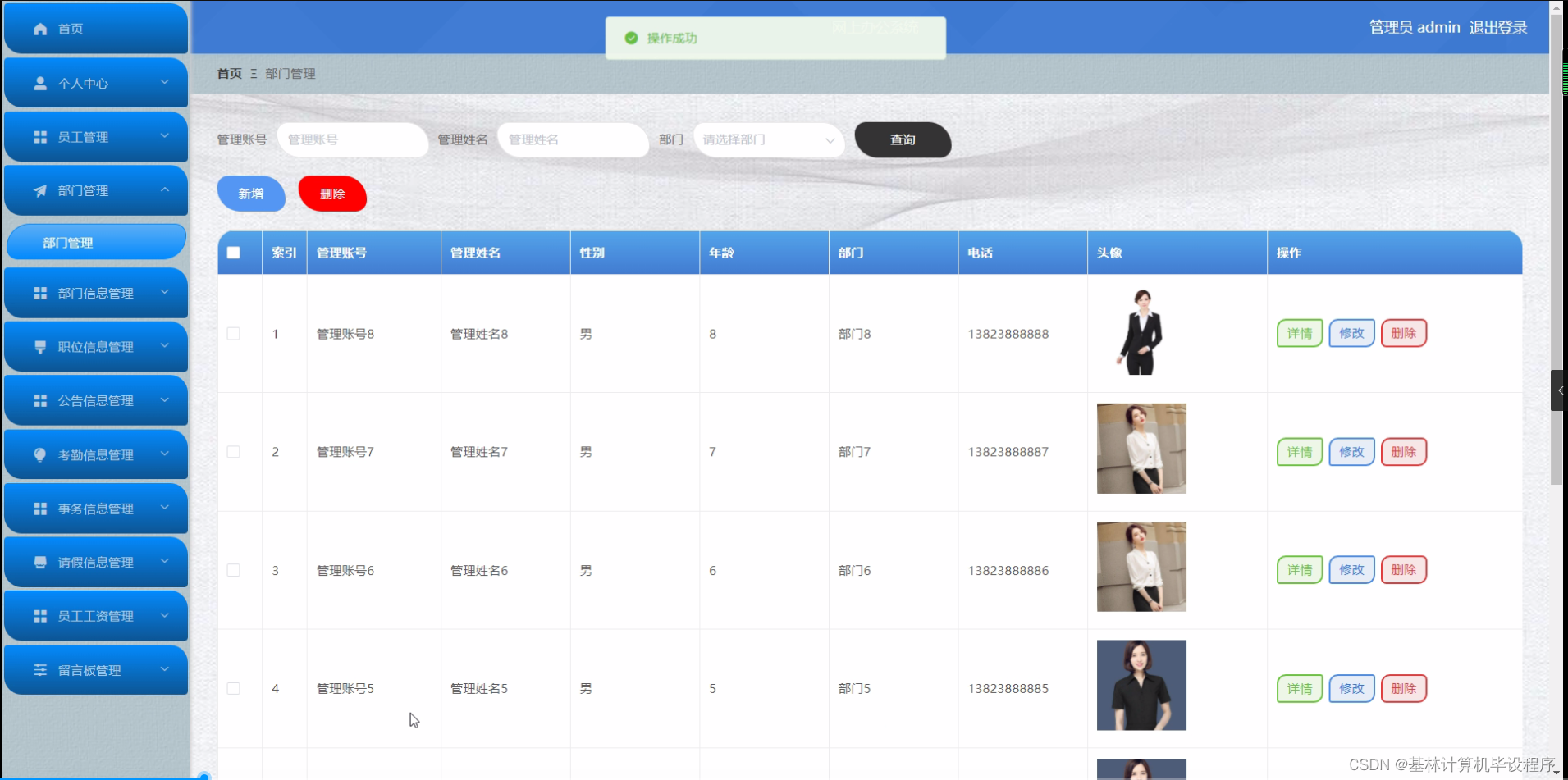Click 修改 for 管理账号8 row

click(1351, 333)
